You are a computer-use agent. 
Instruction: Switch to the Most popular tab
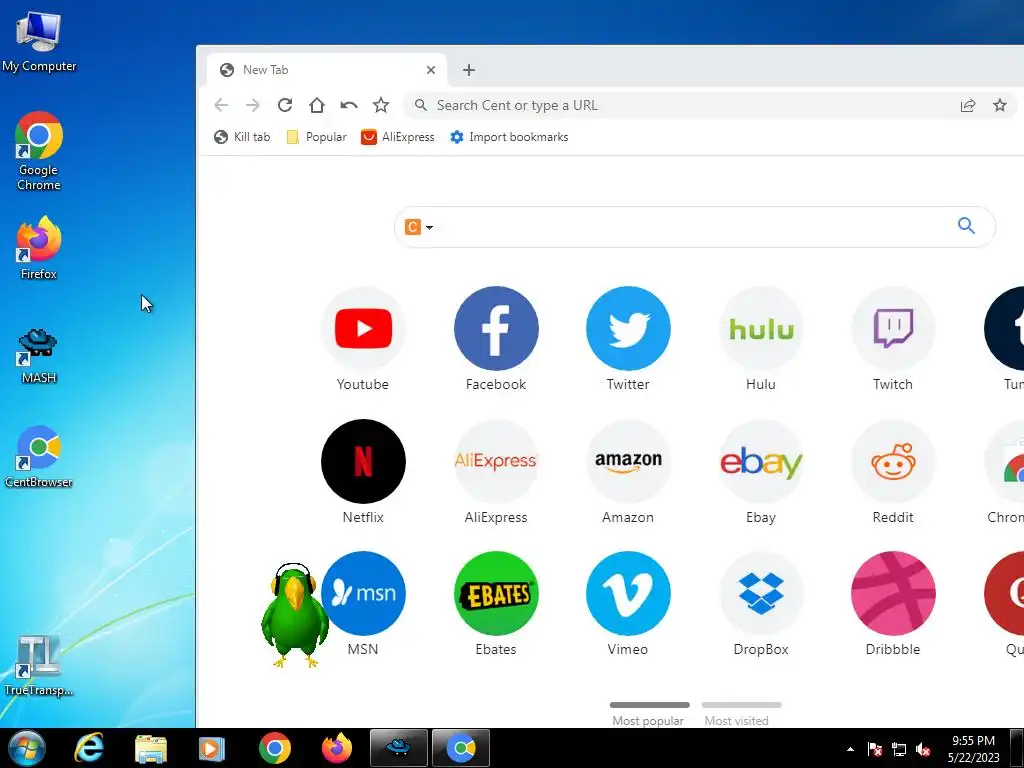coord(648,715)
